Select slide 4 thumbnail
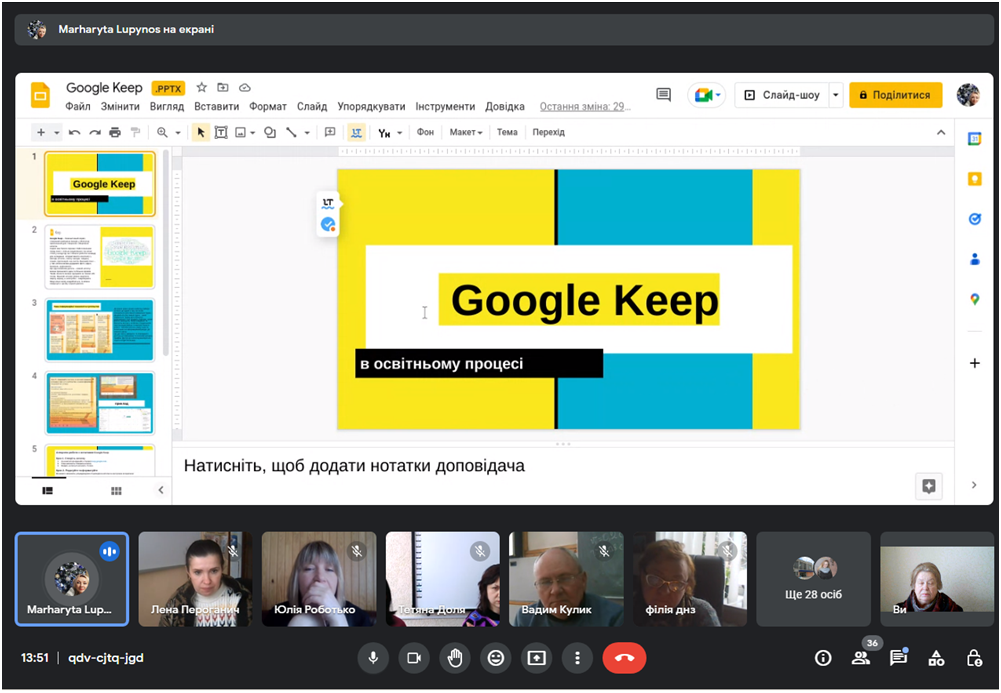1001x693 pixels. [x=100, y=403]
